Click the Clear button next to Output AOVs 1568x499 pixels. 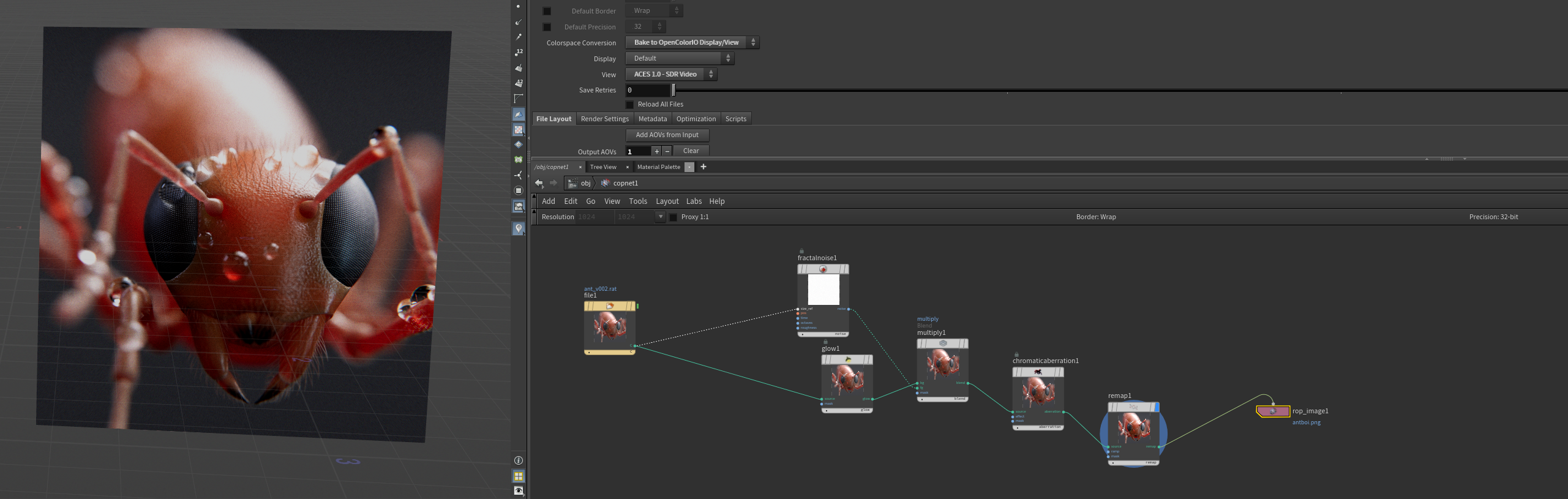point(691,151)
